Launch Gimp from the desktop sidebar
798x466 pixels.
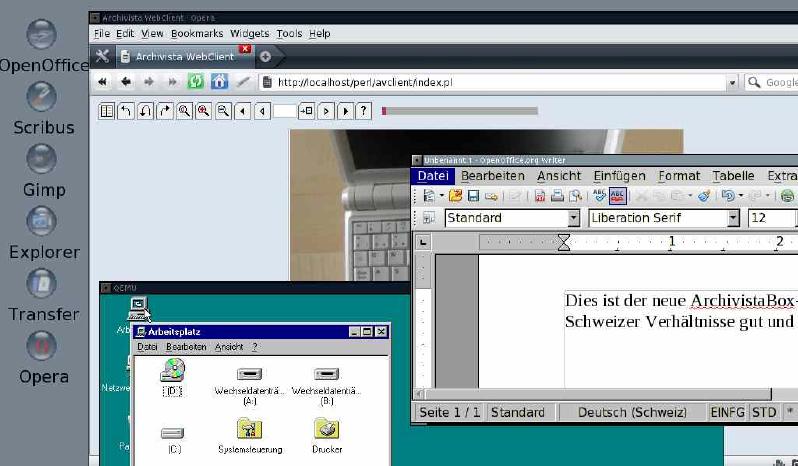click(x=42, y=159)
